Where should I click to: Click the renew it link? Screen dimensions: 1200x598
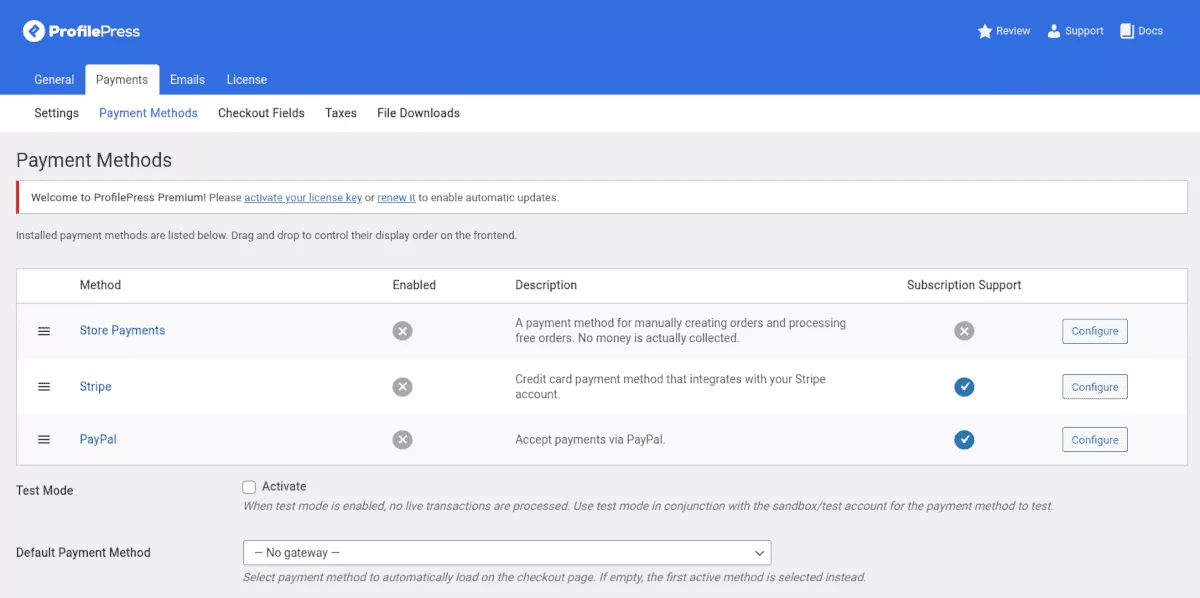point(396,198)
